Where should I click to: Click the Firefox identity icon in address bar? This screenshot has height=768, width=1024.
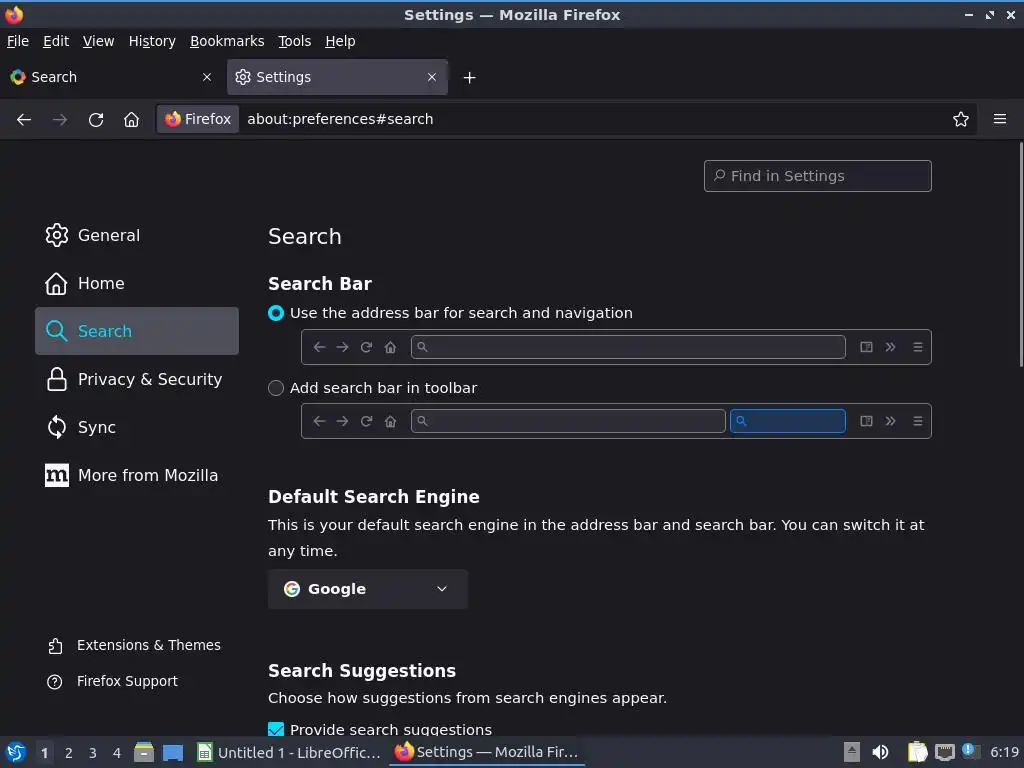coord(198,119)
